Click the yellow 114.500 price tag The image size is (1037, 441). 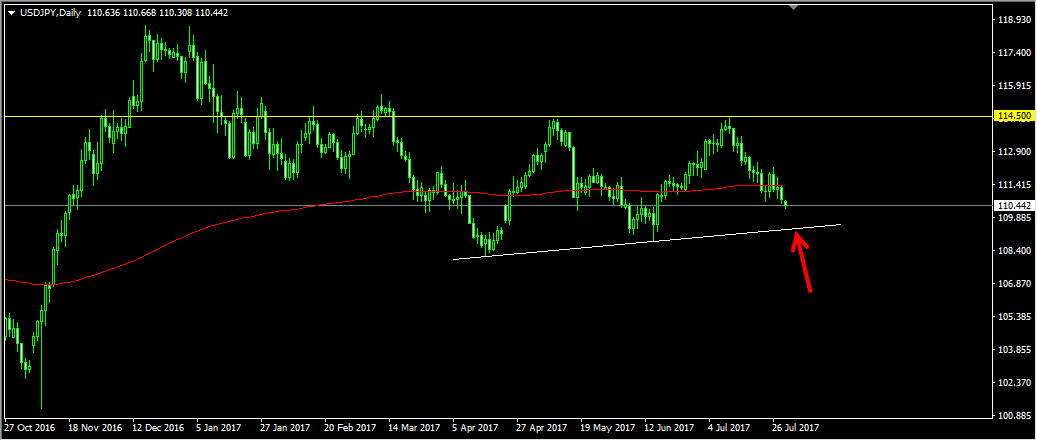[1014, 116]
